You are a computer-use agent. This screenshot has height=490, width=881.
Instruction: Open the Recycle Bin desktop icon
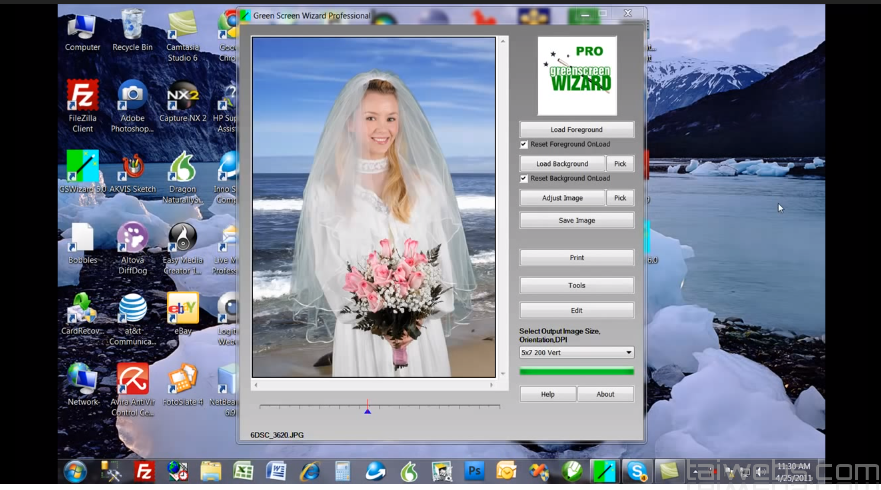click(132, 27)
